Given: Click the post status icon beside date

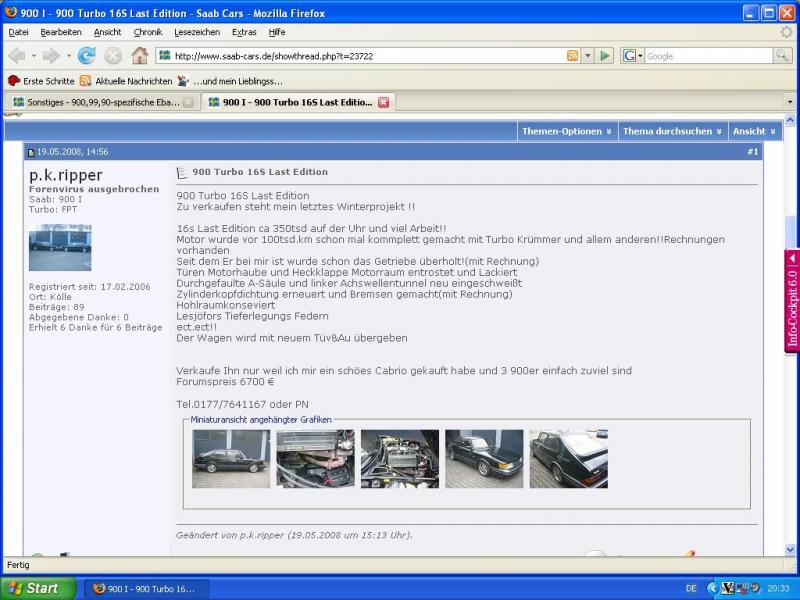Looking at the screenshot, I should [x=31, y=152].
